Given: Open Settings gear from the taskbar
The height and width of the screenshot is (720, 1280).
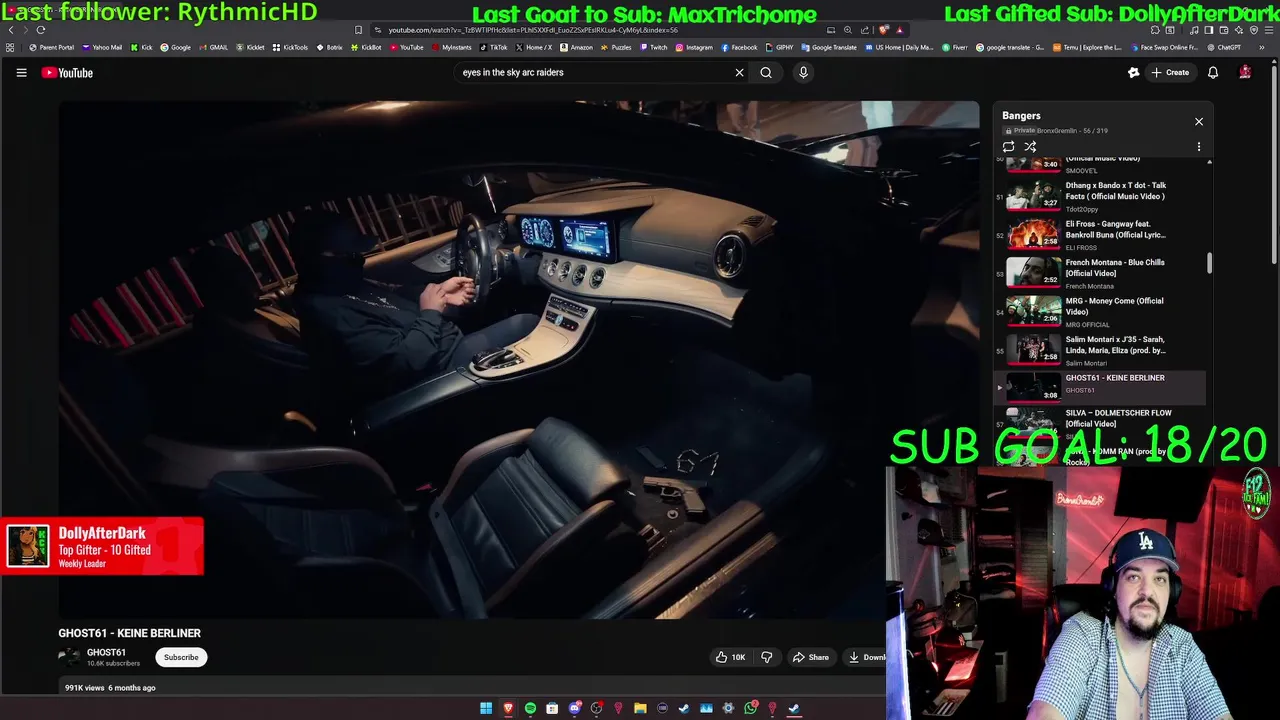Looking at the screenshot, I should 728,708.
